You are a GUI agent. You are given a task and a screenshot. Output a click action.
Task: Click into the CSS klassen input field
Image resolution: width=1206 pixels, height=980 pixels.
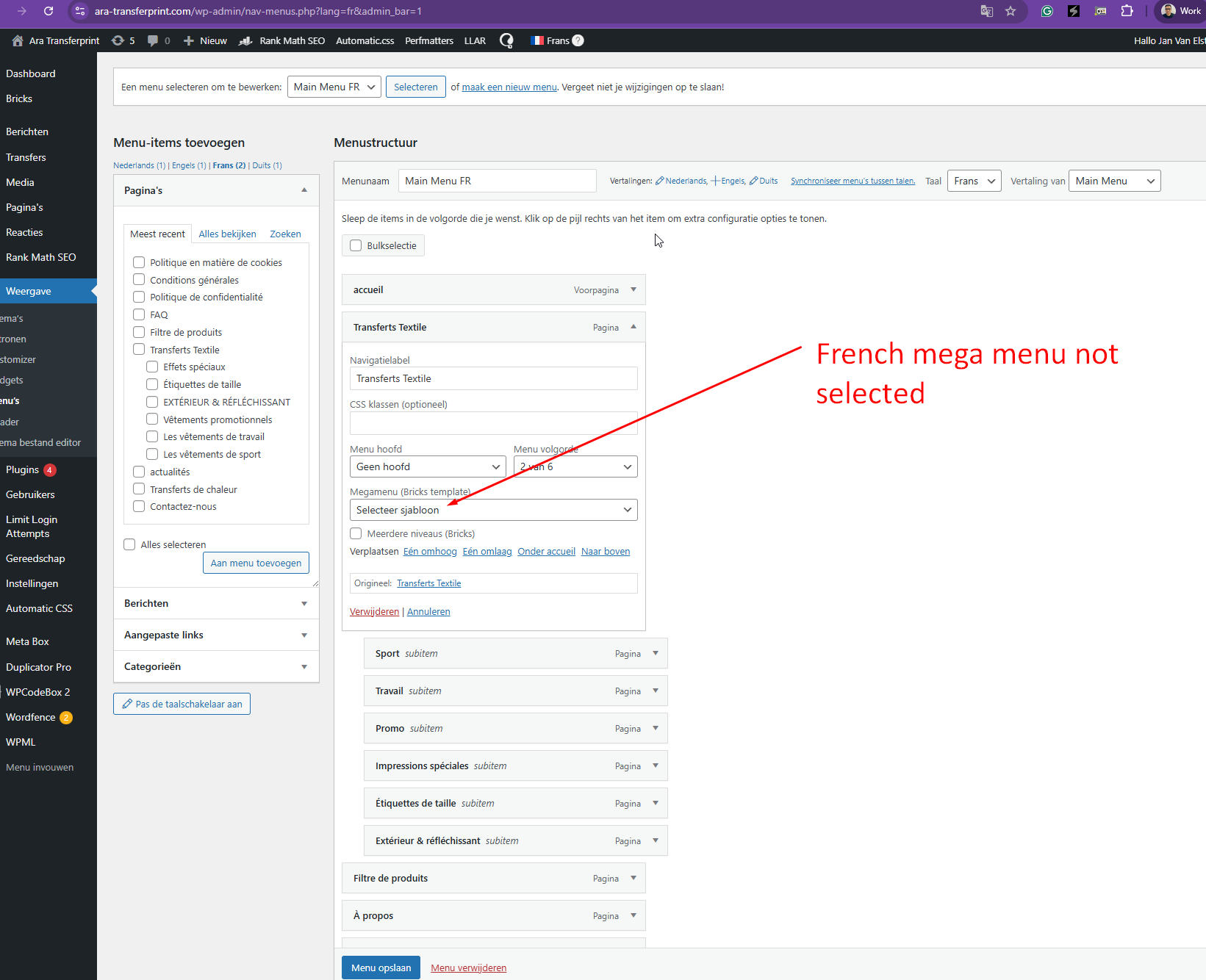pos(493,423)
